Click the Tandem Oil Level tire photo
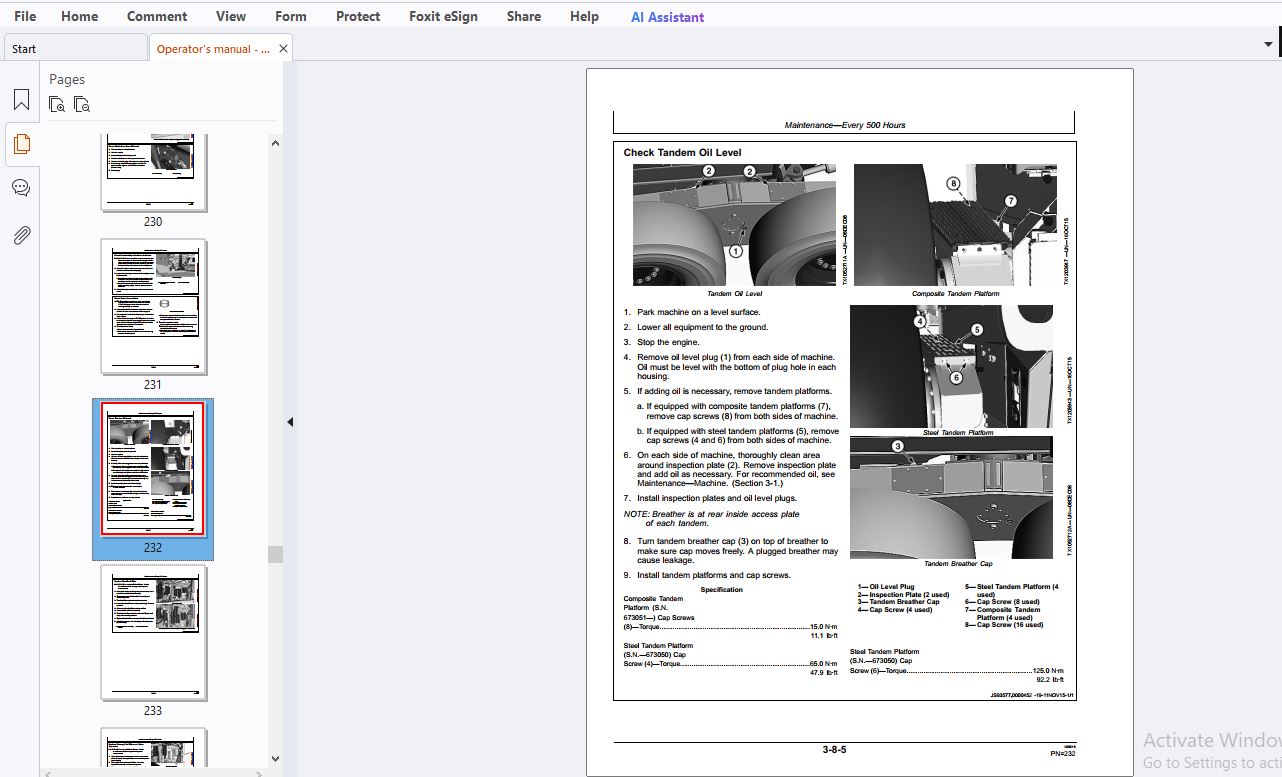The height and width of the screenshot is (777, 1282). tap(734, 225)
